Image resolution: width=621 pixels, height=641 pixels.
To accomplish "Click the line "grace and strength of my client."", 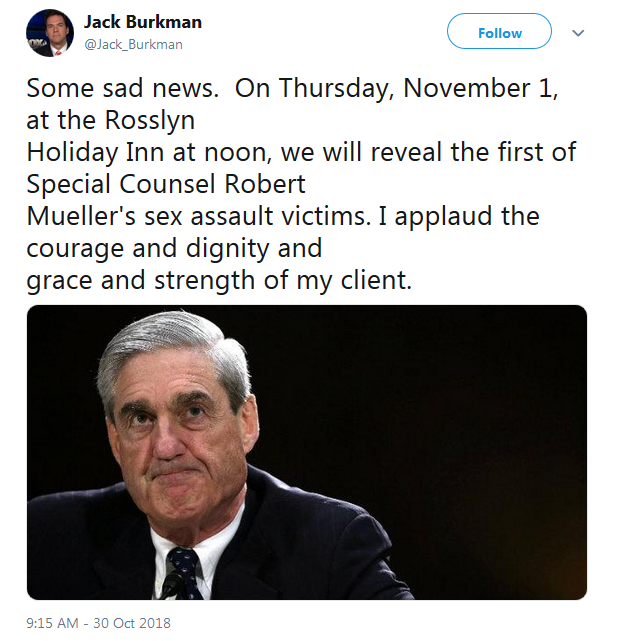I will (219, 281).
